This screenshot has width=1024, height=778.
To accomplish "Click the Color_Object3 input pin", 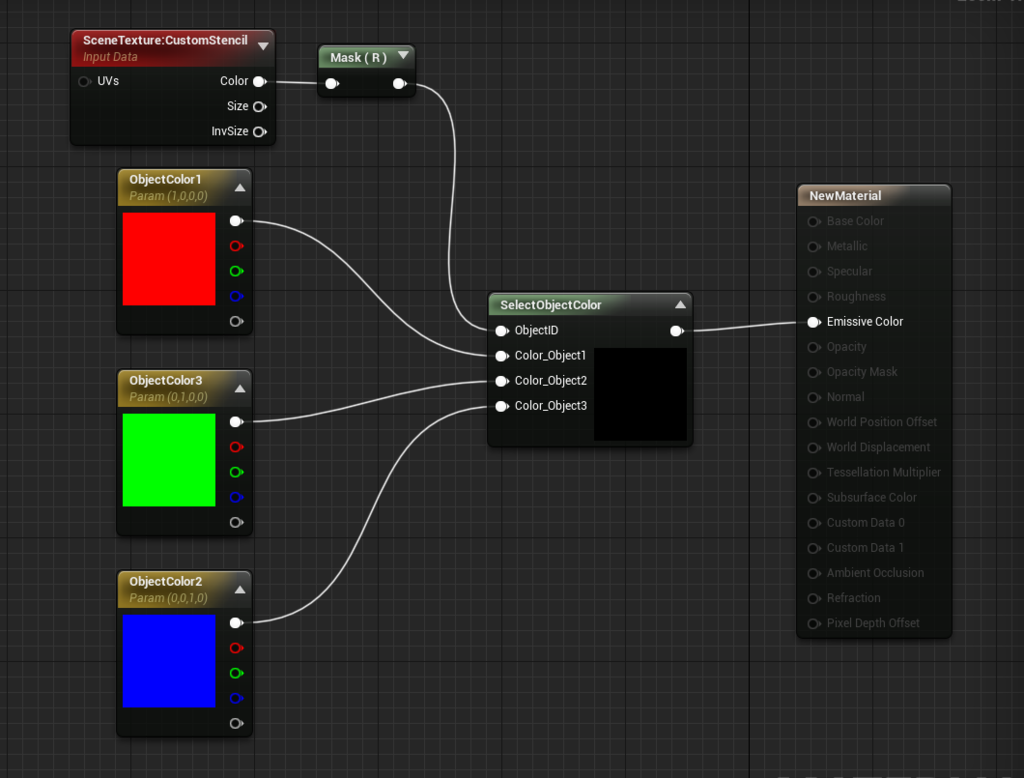I will [x=502, y=406].
